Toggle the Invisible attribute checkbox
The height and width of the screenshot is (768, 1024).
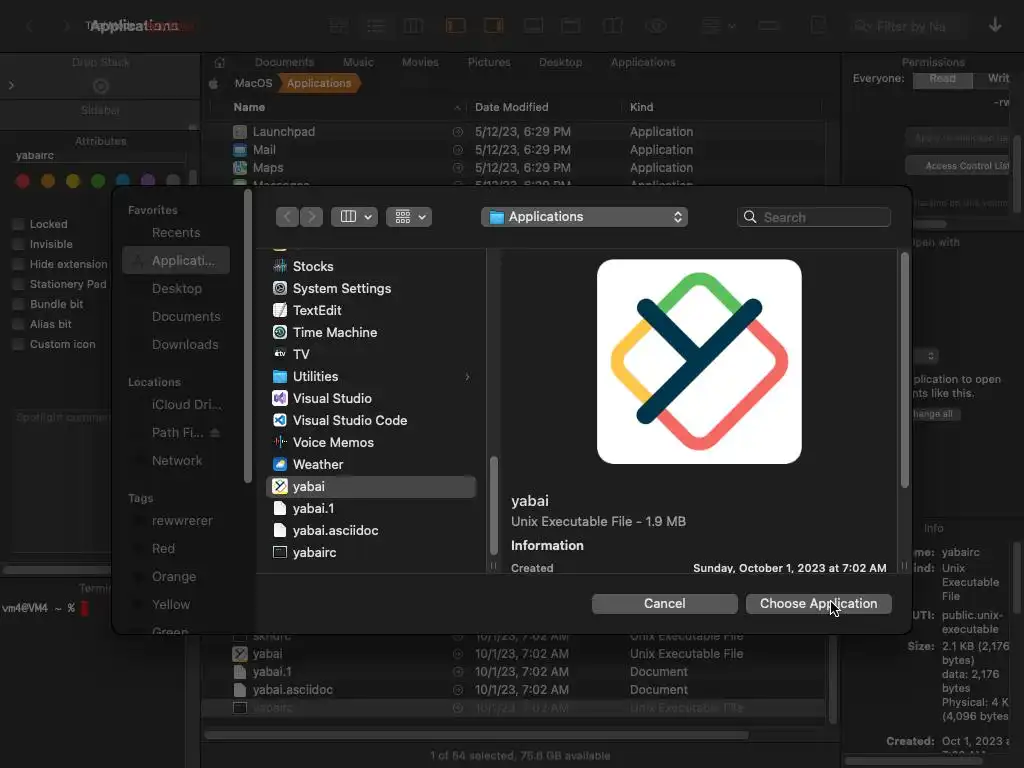(18, 244)
